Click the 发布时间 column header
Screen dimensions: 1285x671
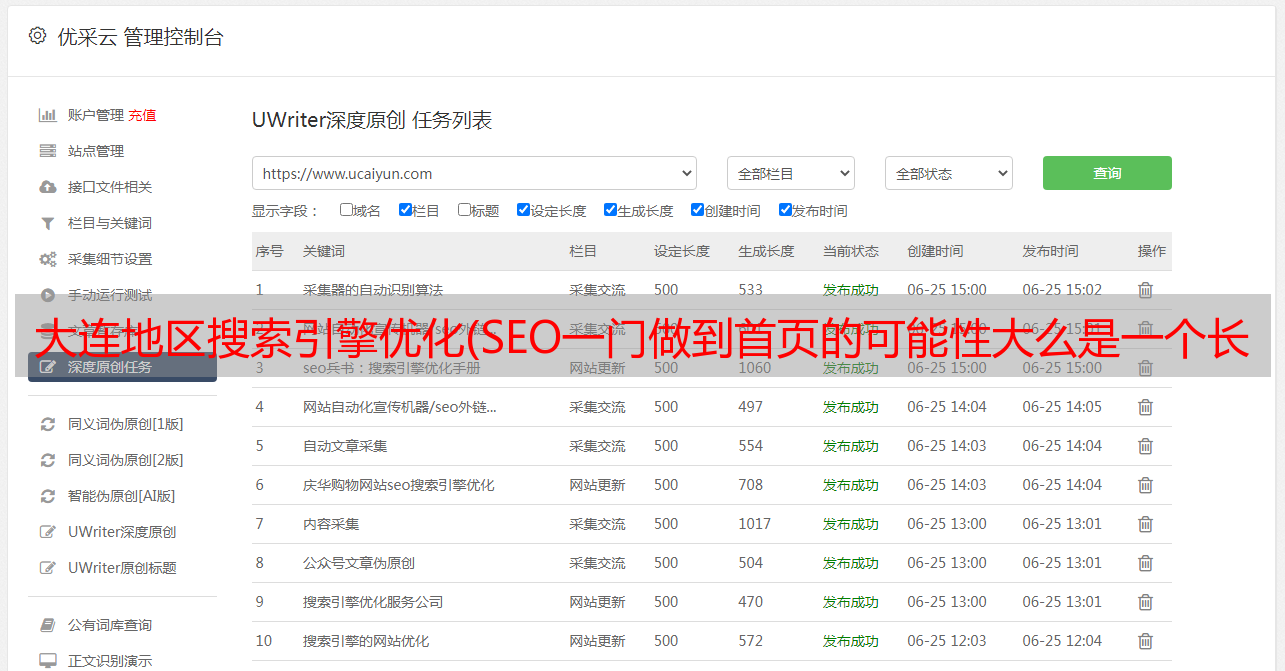coord(1050,251)
